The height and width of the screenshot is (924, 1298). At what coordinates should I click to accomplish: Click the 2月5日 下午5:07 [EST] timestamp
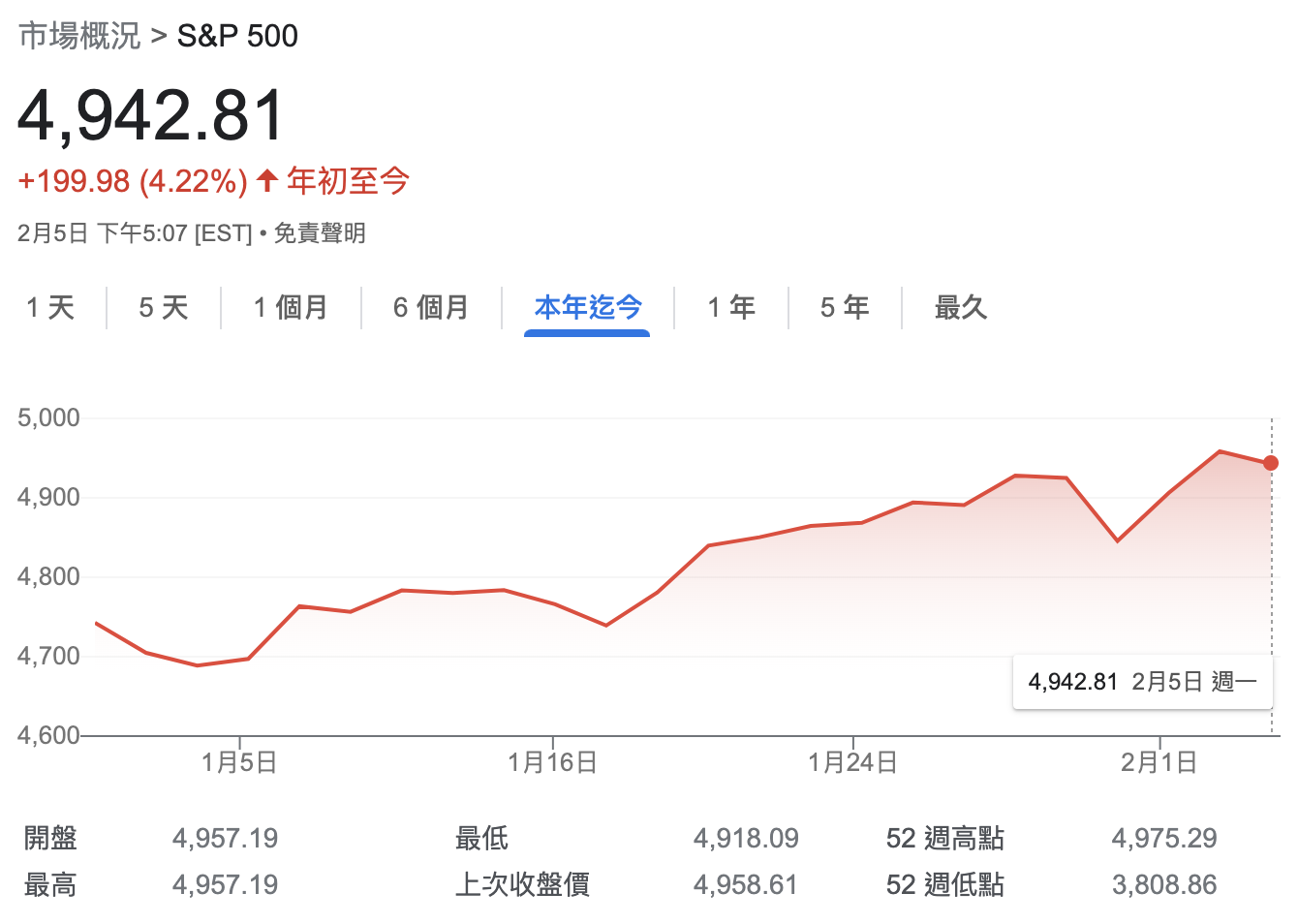pos(135,233)
